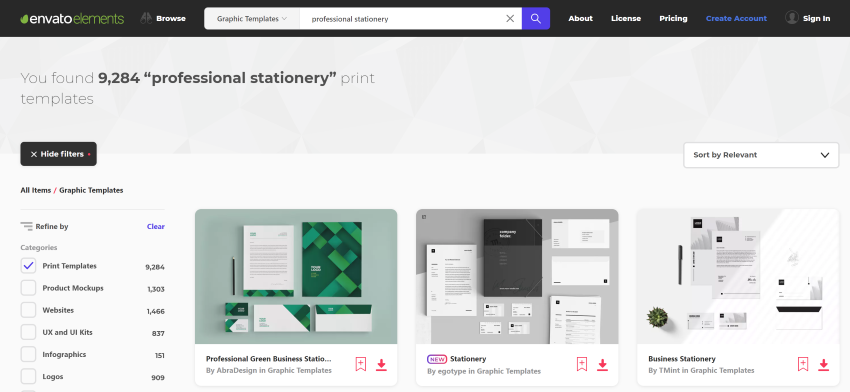Click the 909 Logos count
This screenshot has width=850, height=392.
tap(158, 378)
